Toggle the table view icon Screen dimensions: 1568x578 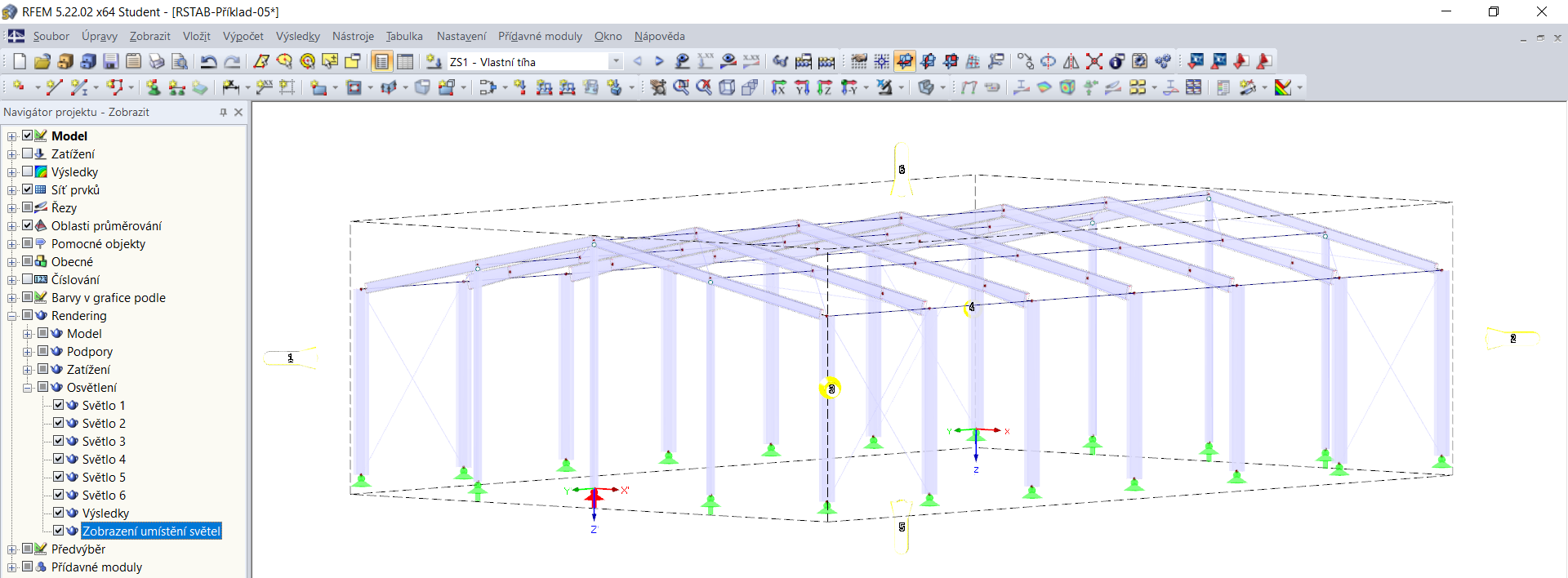pos(405,61)
